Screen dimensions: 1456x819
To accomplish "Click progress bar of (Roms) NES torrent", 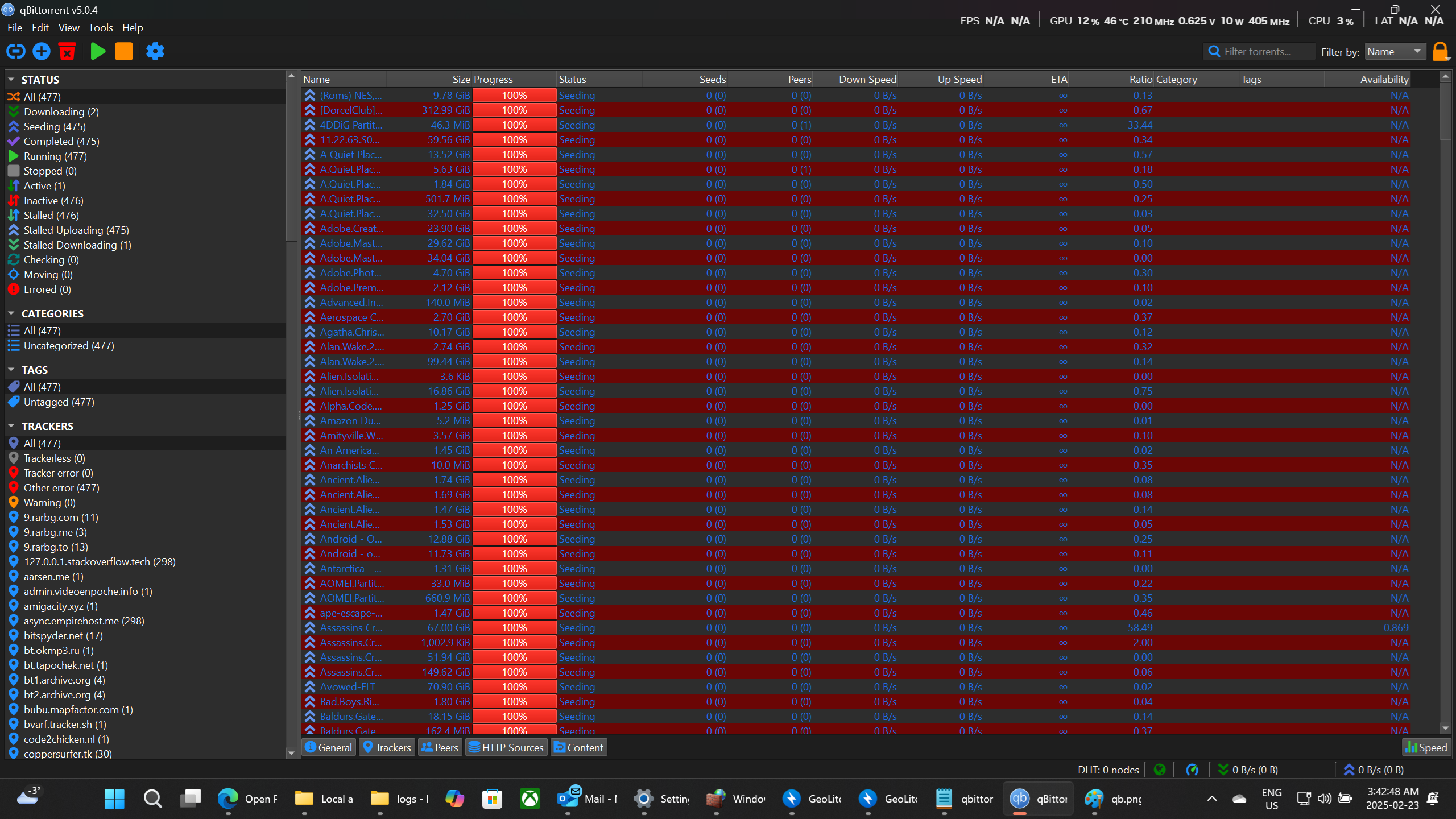I will pyautogui.click(x=514, y=96).
